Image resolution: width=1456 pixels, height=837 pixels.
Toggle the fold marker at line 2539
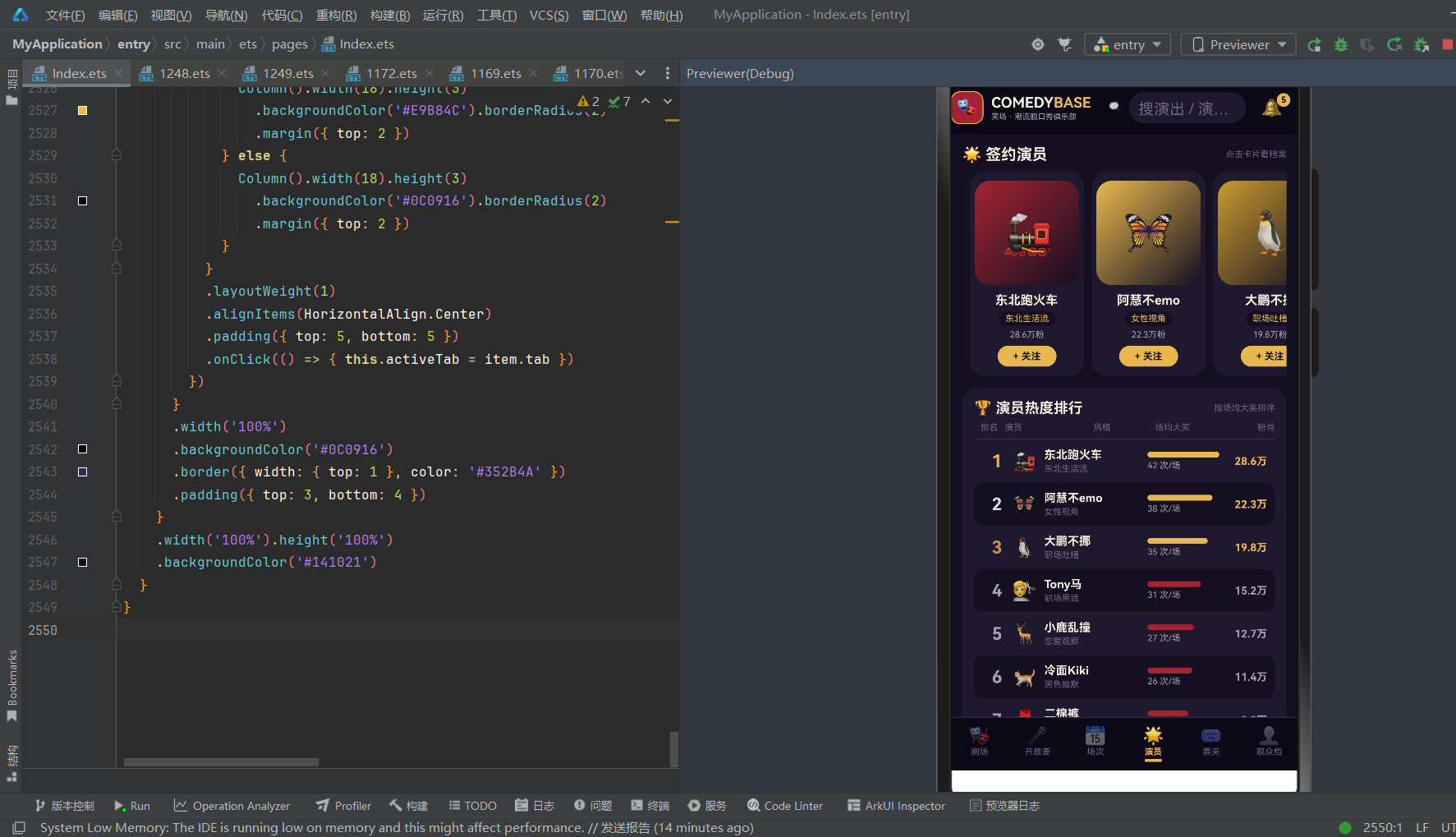pyautogui.click(x=117, y=381)
